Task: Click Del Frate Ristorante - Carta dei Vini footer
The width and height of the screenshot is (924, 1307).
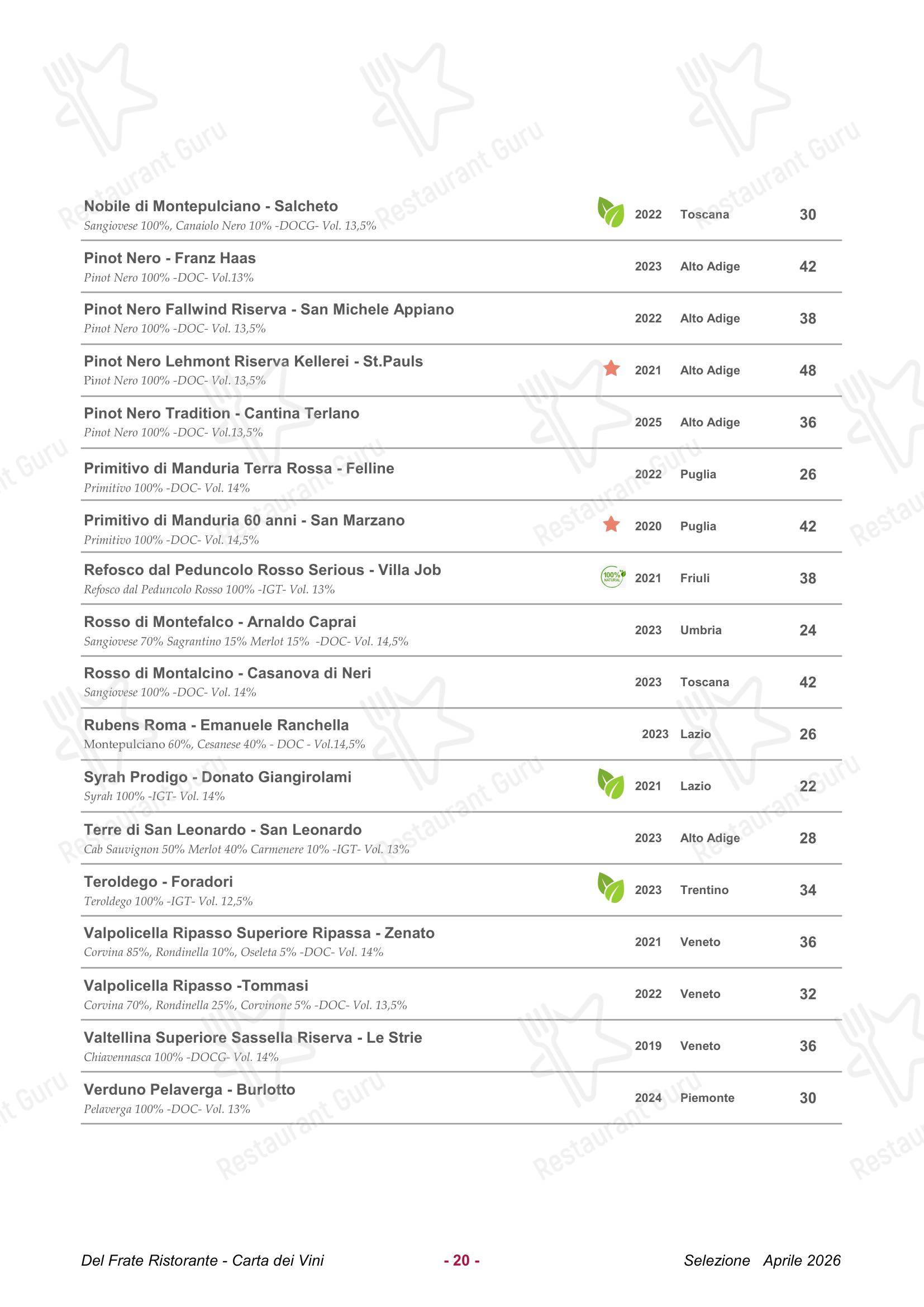Action: click(x=203, y=1261)
